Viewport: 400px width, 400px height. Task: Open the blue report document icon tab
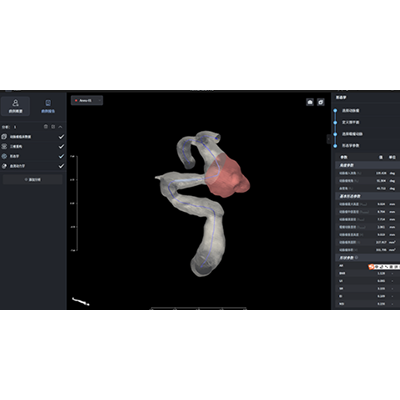coord(48,106)
